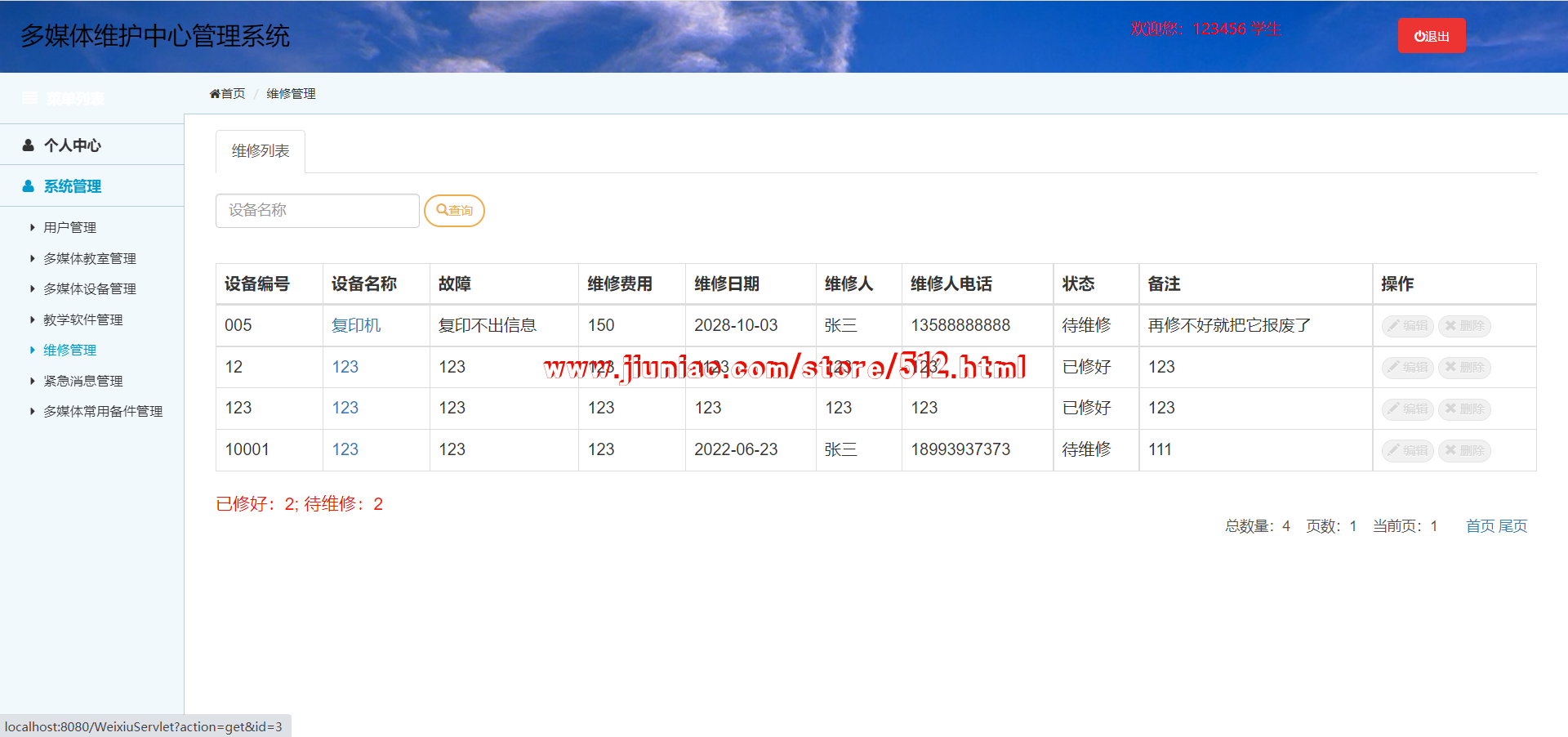
Task: Click the red 已修好/待维修 summary line
Action: click(x=300, y=504)
